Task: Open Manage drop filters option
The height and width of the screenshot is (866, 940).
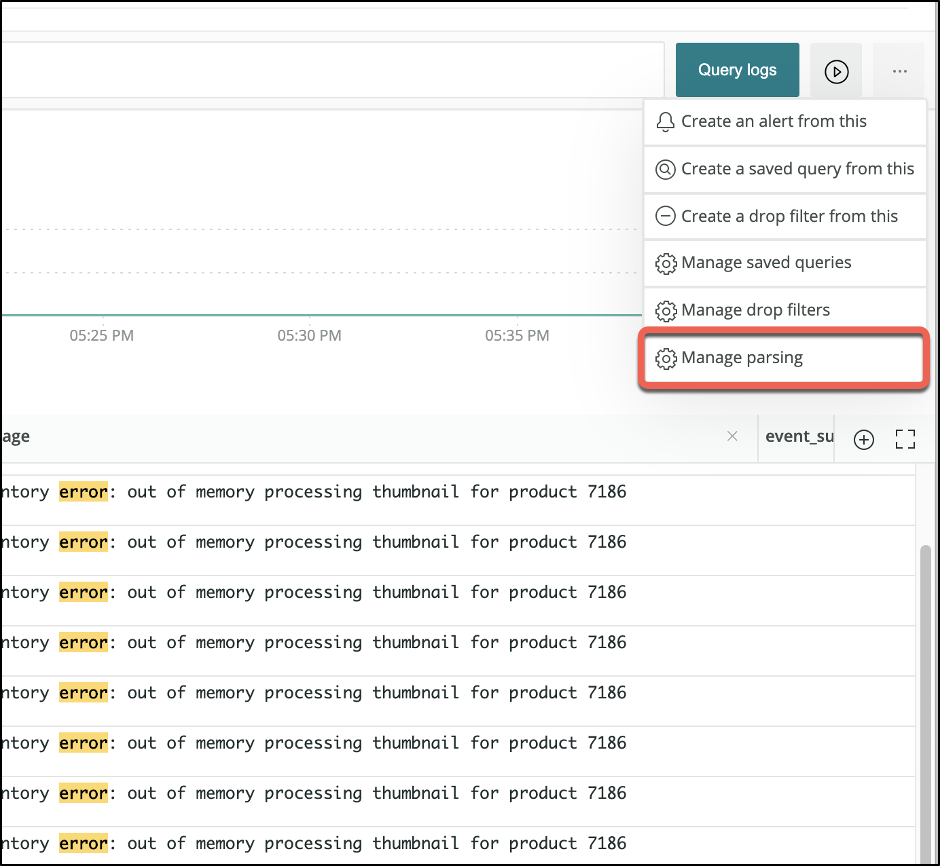Action: [x=755, y=310]
